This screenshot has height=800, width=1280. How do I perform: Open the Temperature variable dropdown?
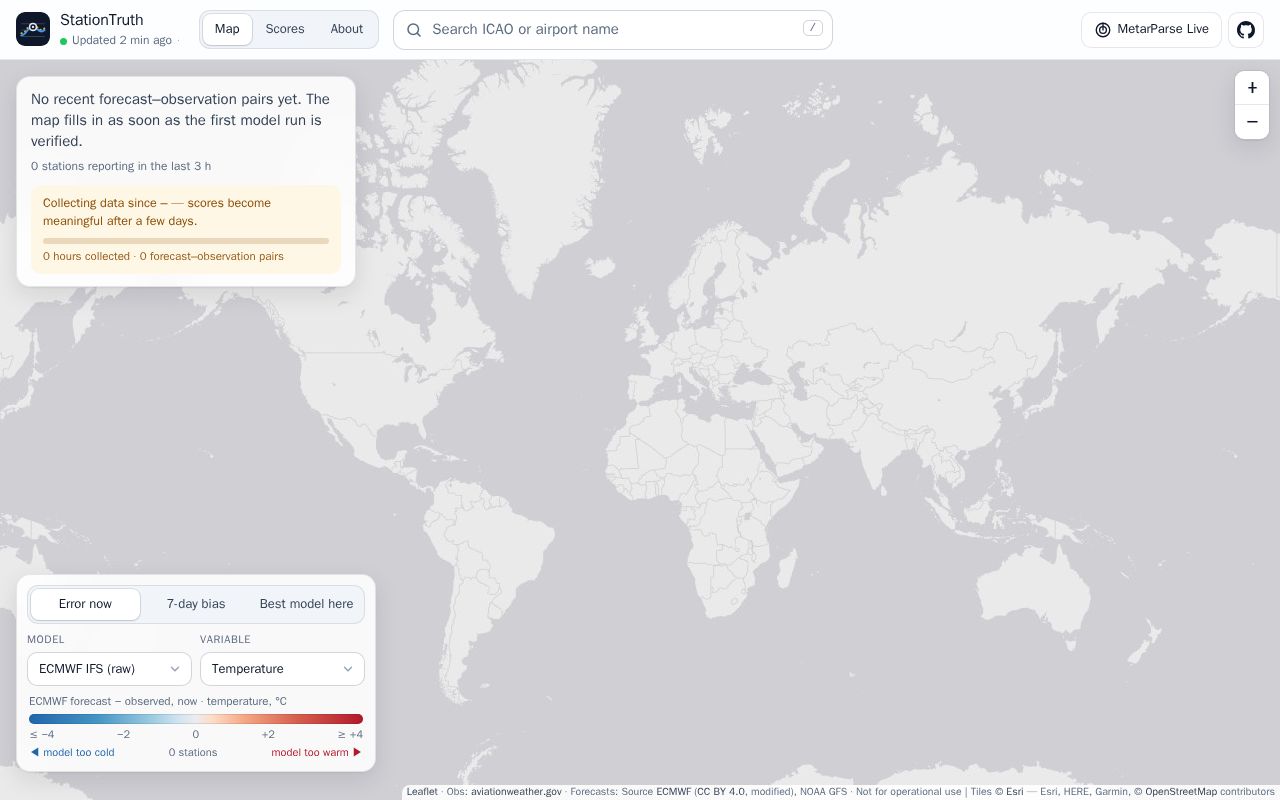(x=282, y=669)
